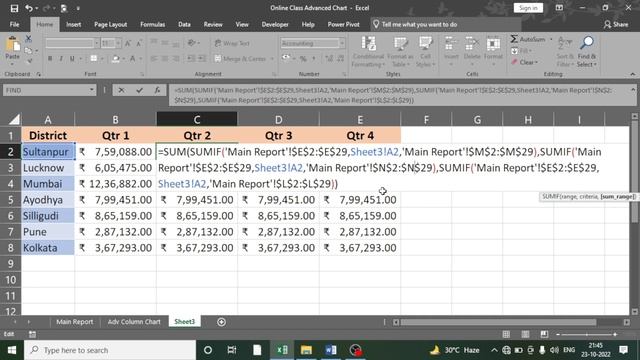Screen dimensions: 640x360
Task: Expand the formula bar chevron
Action: [633, 90]
